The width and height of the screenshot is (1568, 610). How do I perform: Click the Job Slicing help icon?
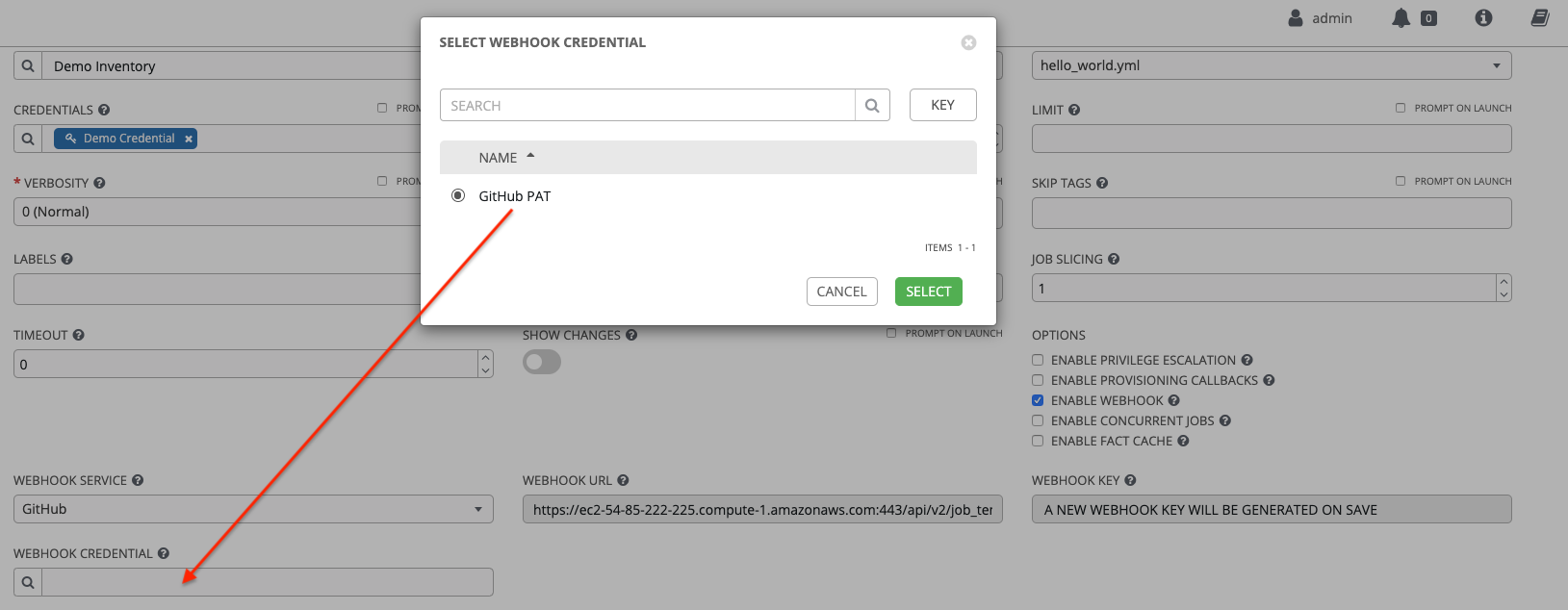(x=1114, y=259)
